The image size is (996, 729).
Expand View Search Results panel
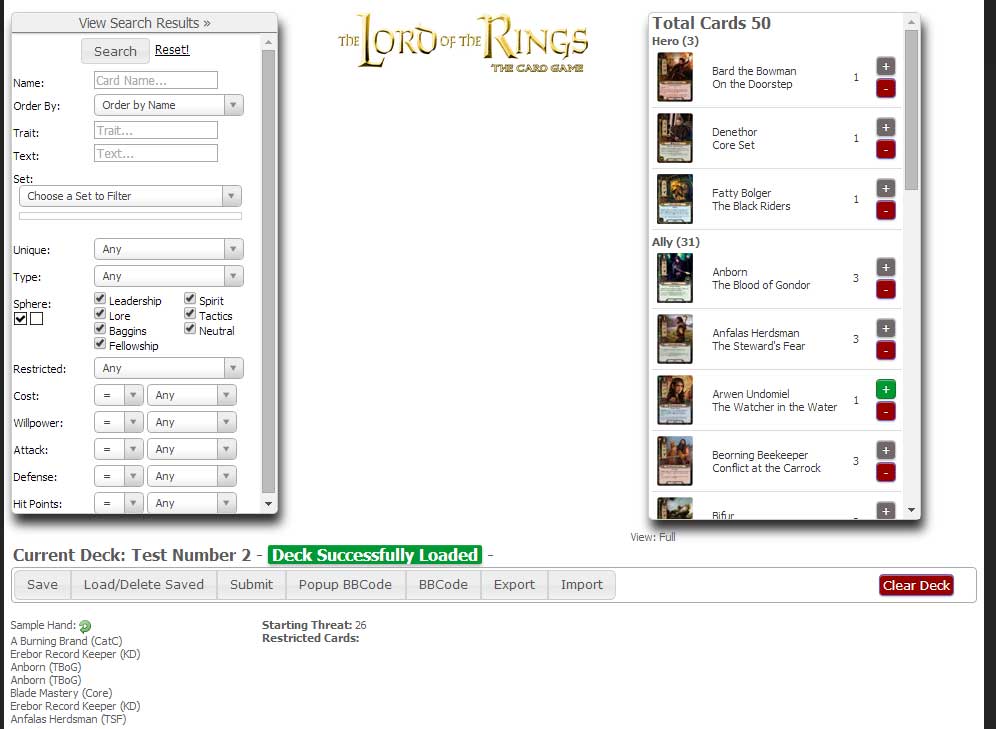point(144,23)
